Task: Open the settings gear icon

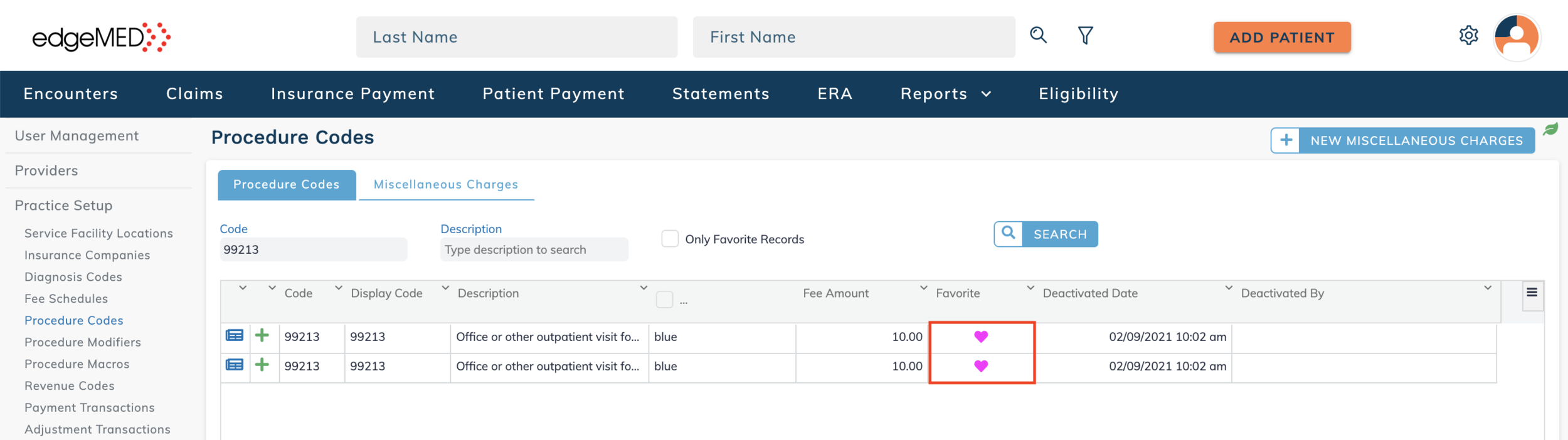Action: [x=1468, y=35]
